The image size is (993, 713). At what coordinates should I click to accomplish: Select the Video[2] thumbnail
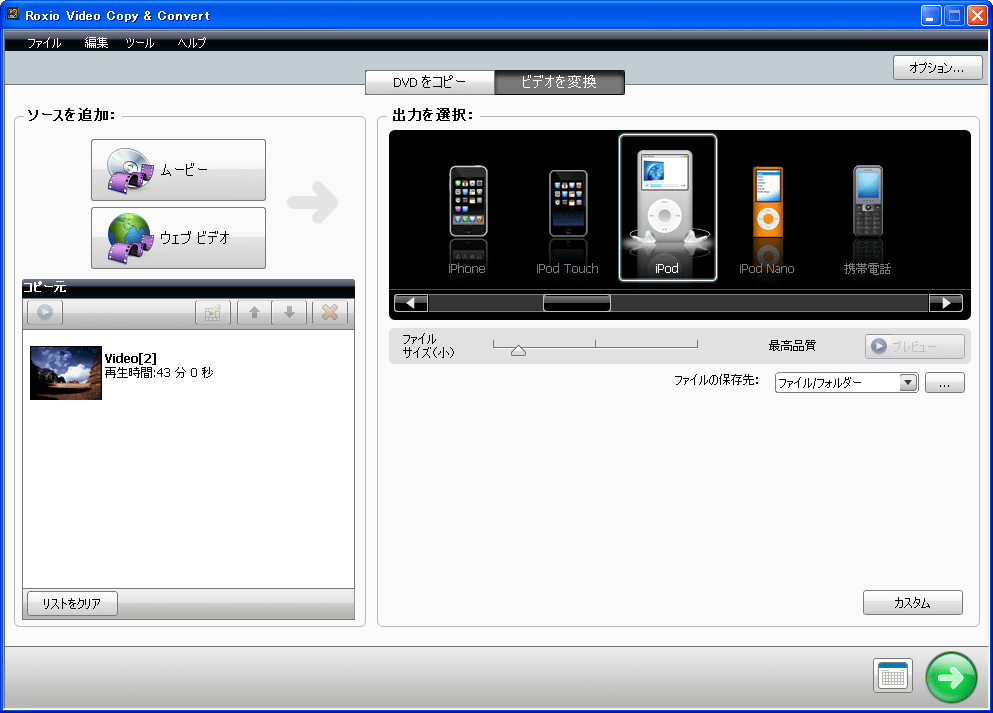coord(66,373)
